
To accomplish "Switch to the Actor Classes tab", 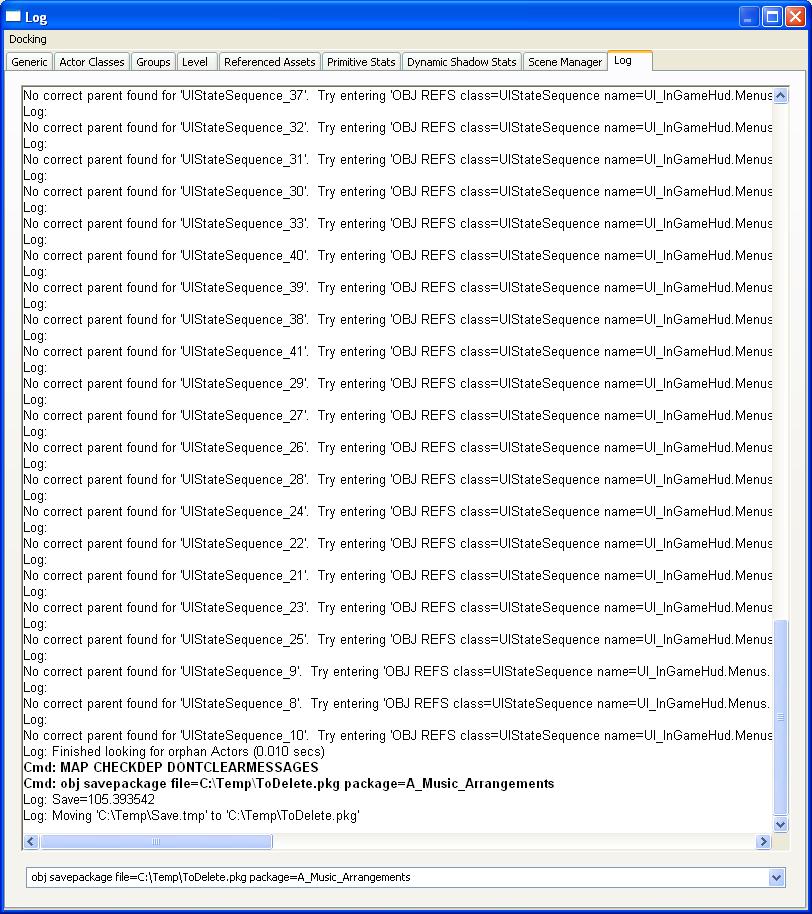I will pos(92,62).
